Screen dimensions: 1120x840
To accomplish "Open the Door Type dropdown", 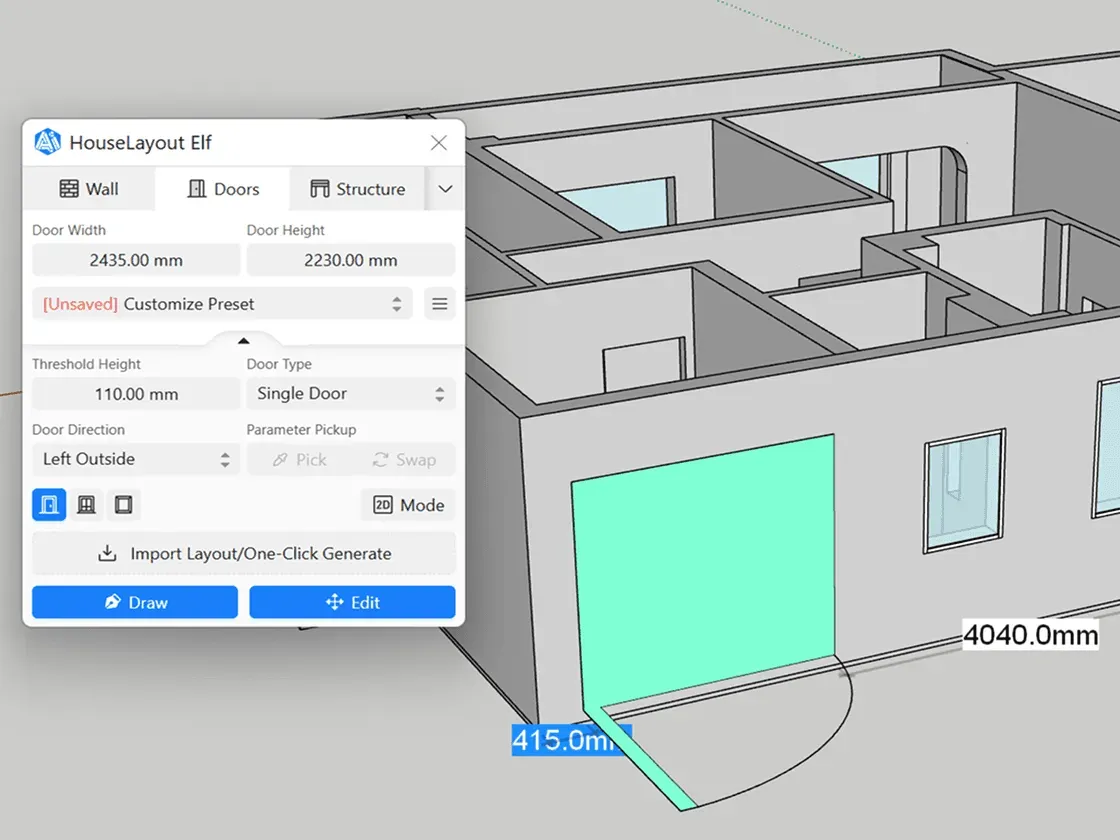I will click(350, 394).
